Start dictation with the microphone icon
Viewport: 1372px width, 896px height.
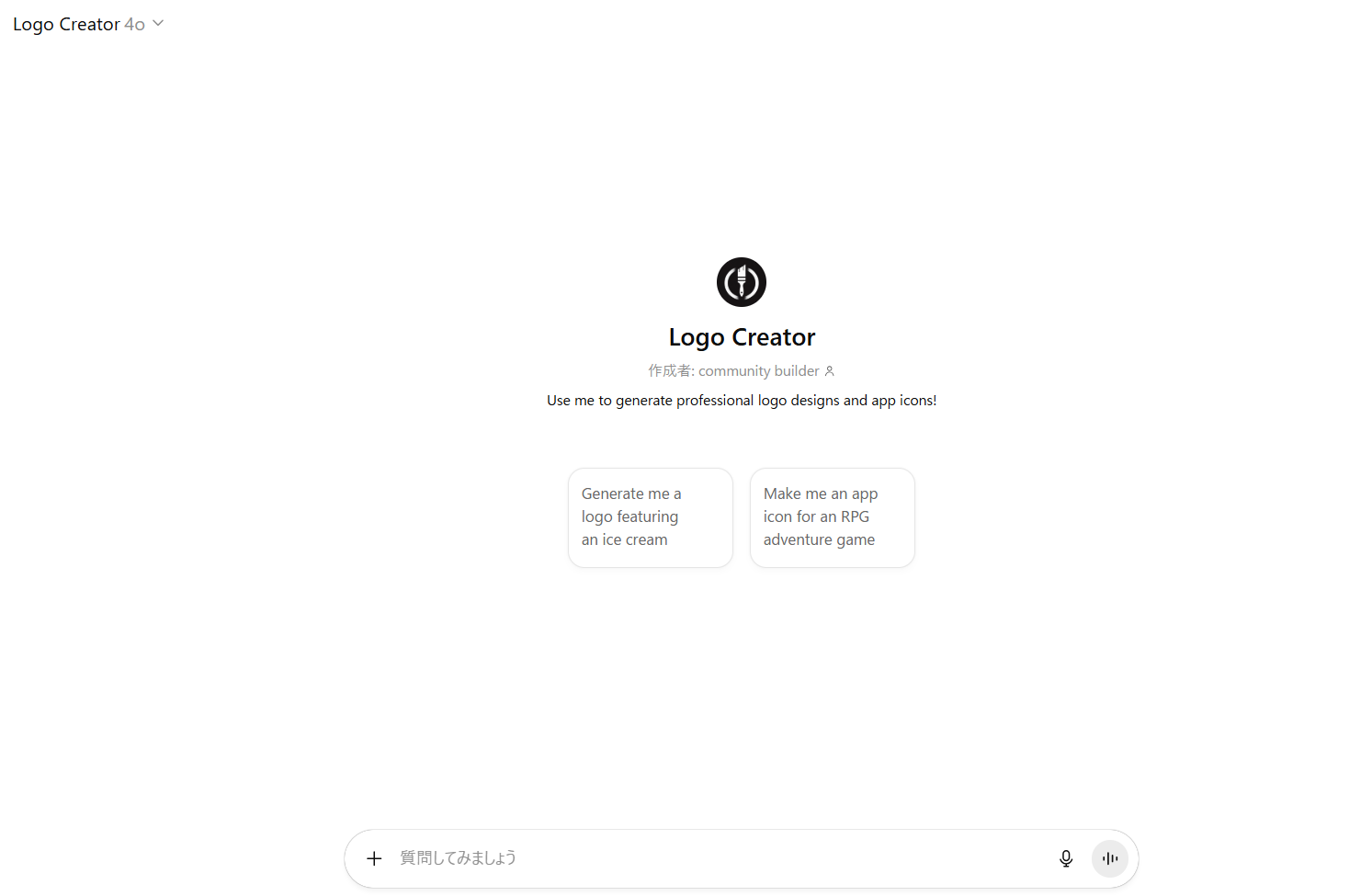click(x=1066, y=858)
